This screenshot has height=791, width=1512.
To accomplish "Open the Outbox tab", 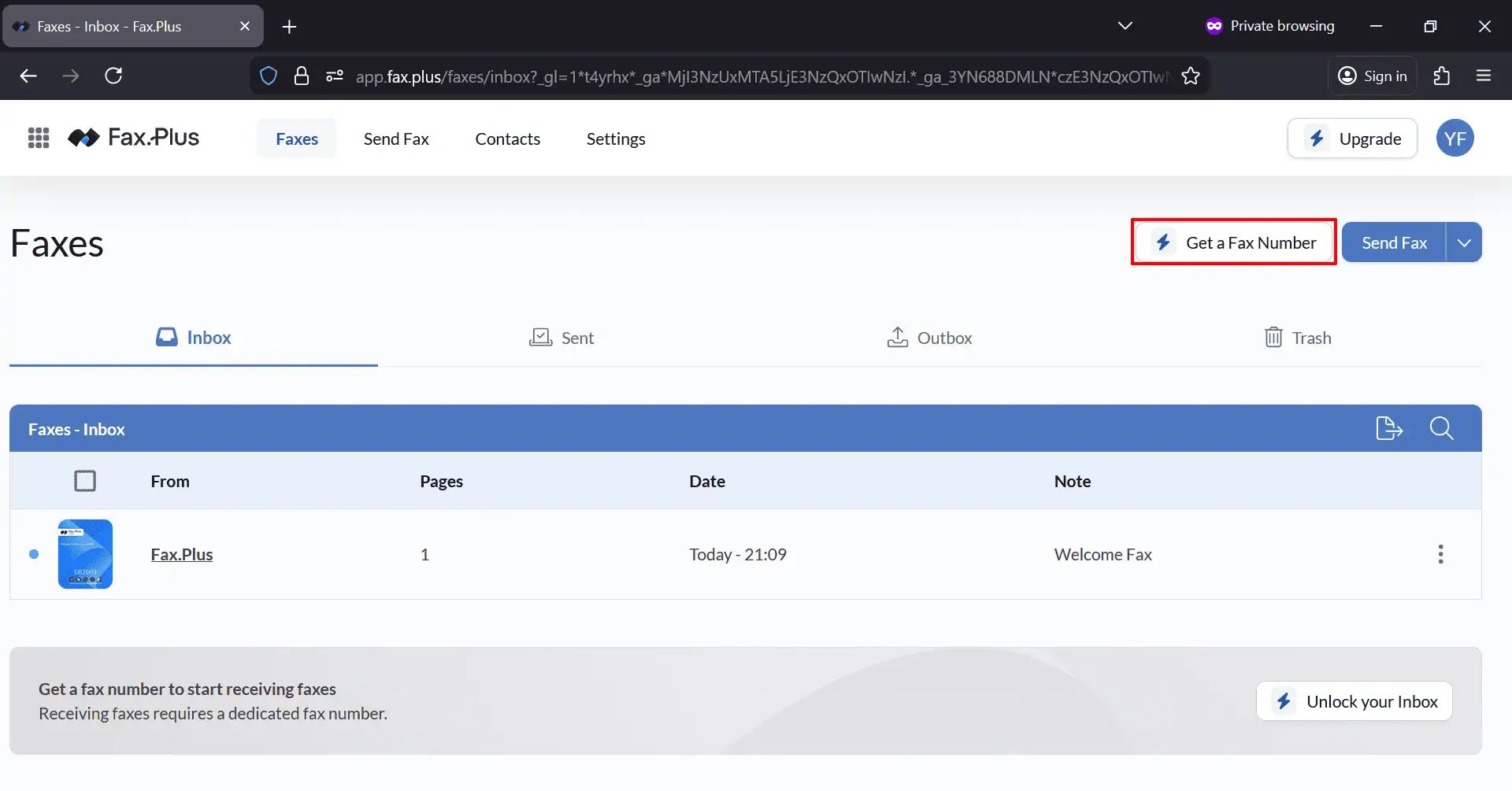I will 929,338.
